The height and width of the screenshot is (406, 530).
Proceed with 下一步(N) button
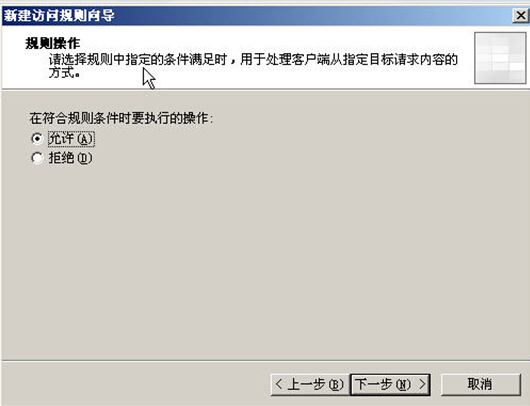click(390, 384)
